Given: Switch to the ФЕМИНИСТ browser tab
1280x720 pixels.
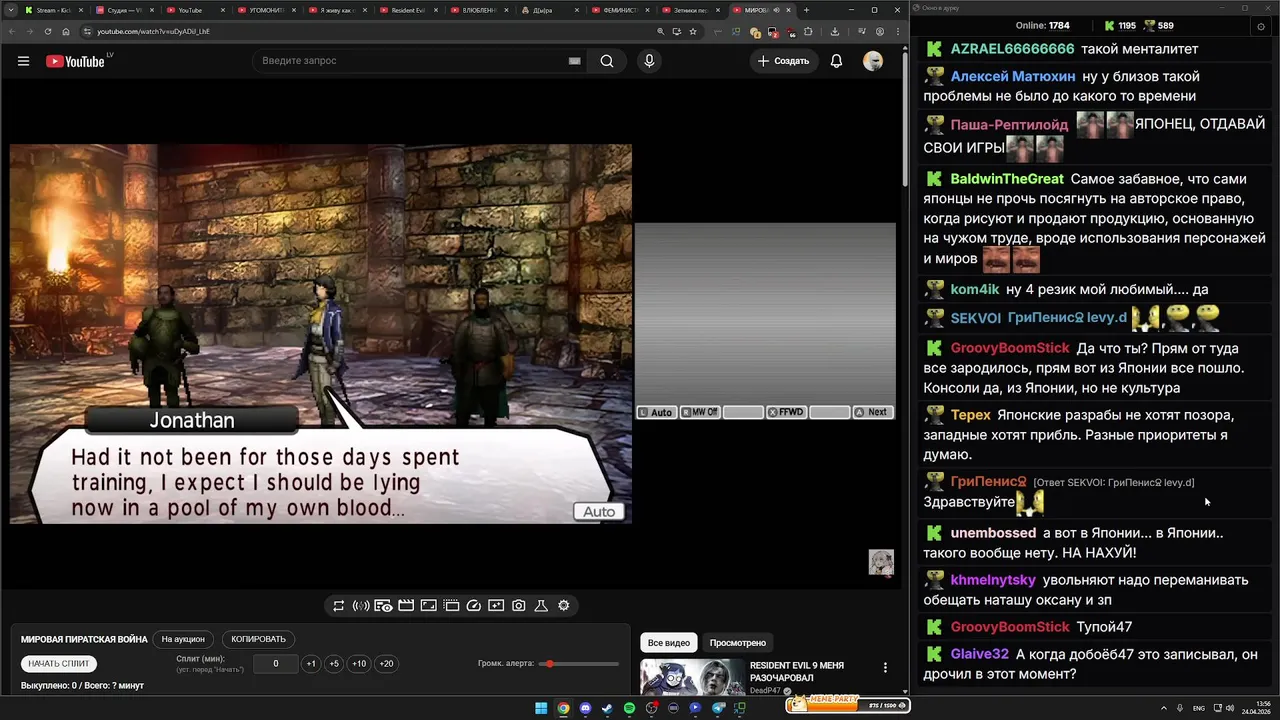Looking at the screenshot, I should [623, 10].
